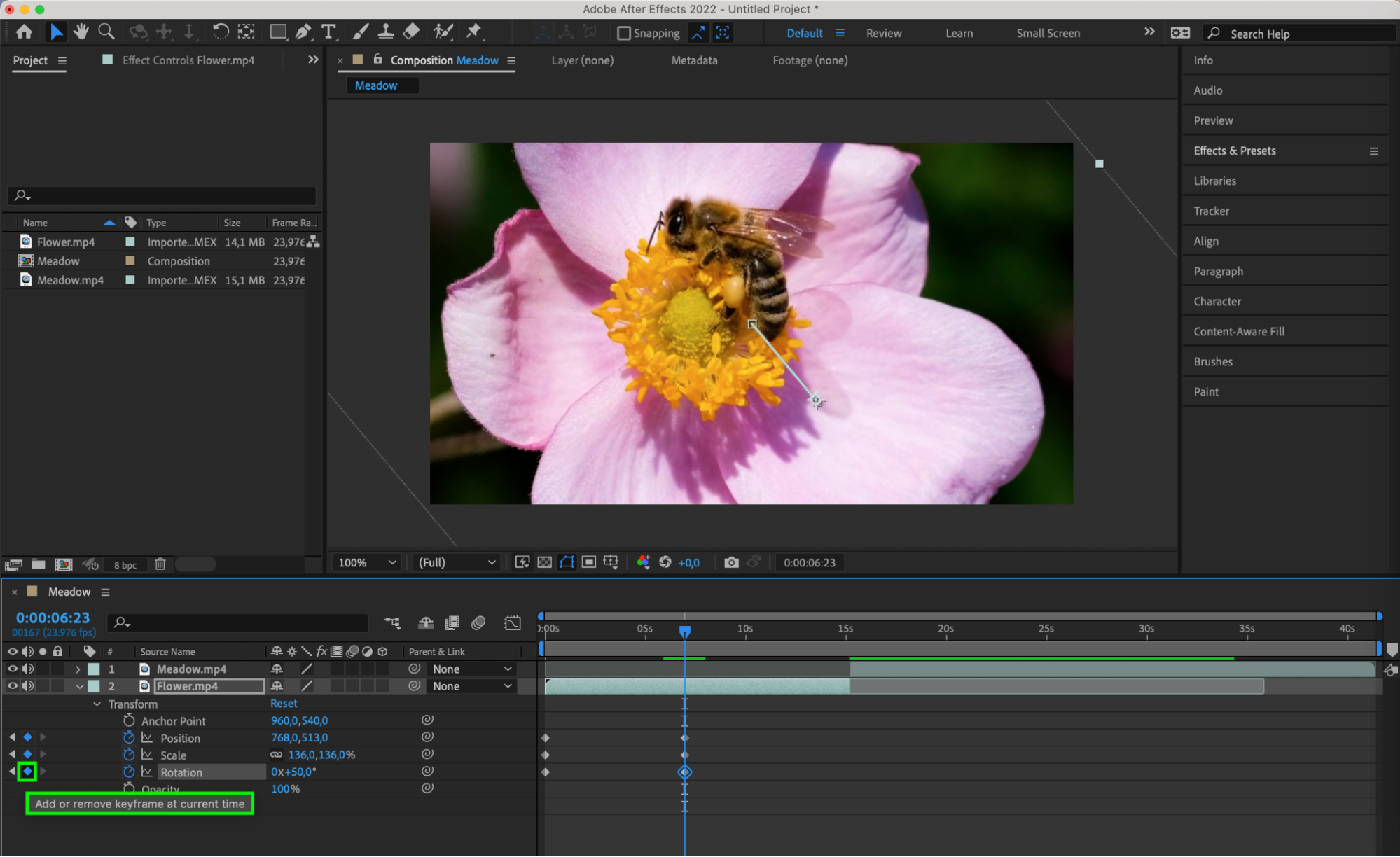Click the Rotation keyframe in timeline
Viewport: 1400px width, 857px height.
(685, 772)
